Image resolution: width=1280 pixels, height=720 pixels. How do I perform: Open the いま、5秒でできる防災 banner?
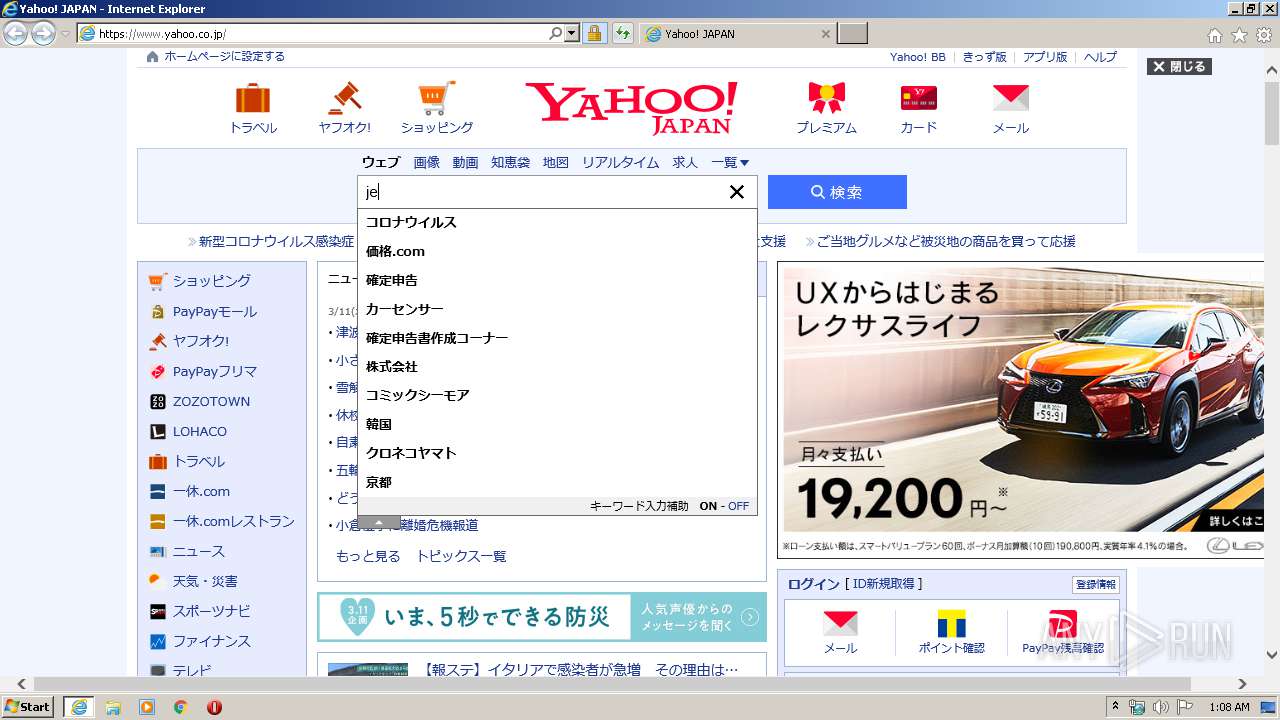pyautogui.click(x=542, y=617)
